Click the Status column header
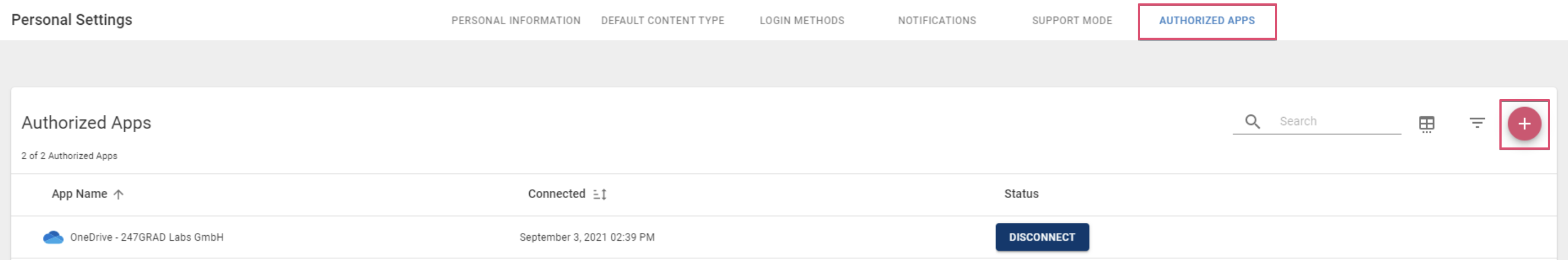The height and width of the screenshot is (260, 1568). [x=1021, y=194]
